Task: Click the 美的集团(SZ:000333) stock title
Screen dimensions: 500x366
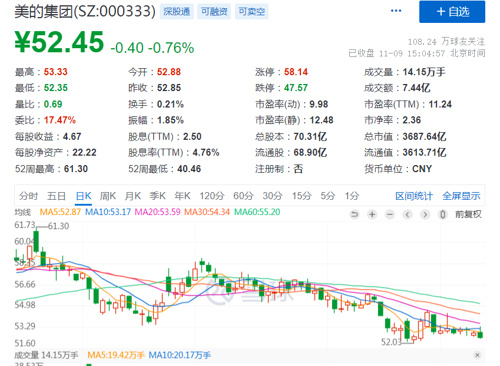Action: [85, 12]
